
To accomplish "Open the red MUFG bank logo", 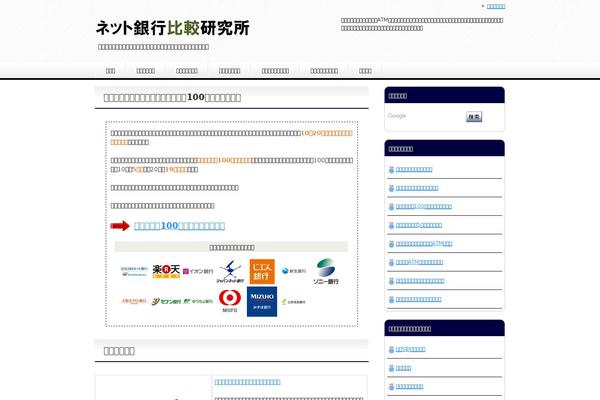I will pyautogui.click(x=230, y=301).
